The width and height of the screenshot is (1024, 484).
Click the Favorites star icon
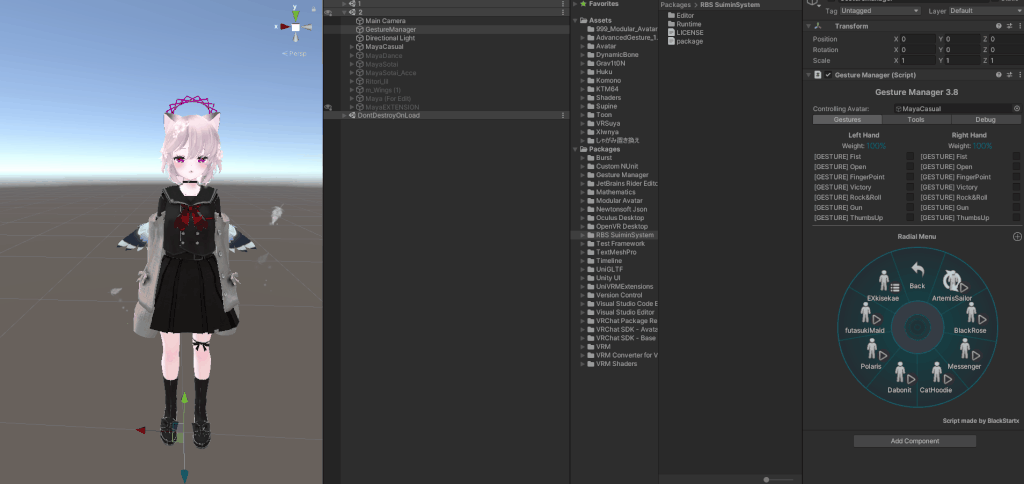point(583,4)
